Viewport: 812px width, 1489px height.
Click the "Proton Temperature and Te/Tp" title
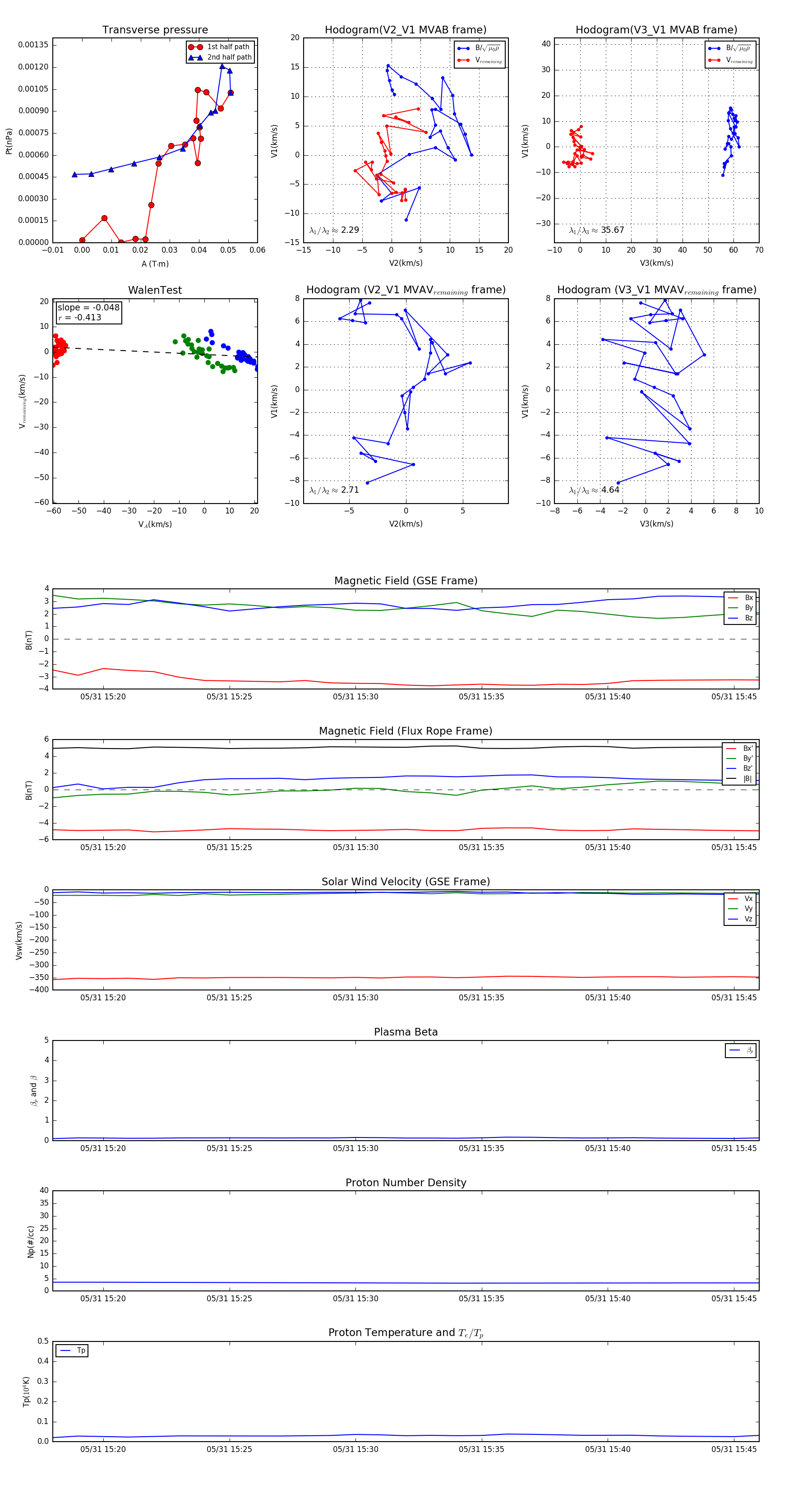(406, 1333)
